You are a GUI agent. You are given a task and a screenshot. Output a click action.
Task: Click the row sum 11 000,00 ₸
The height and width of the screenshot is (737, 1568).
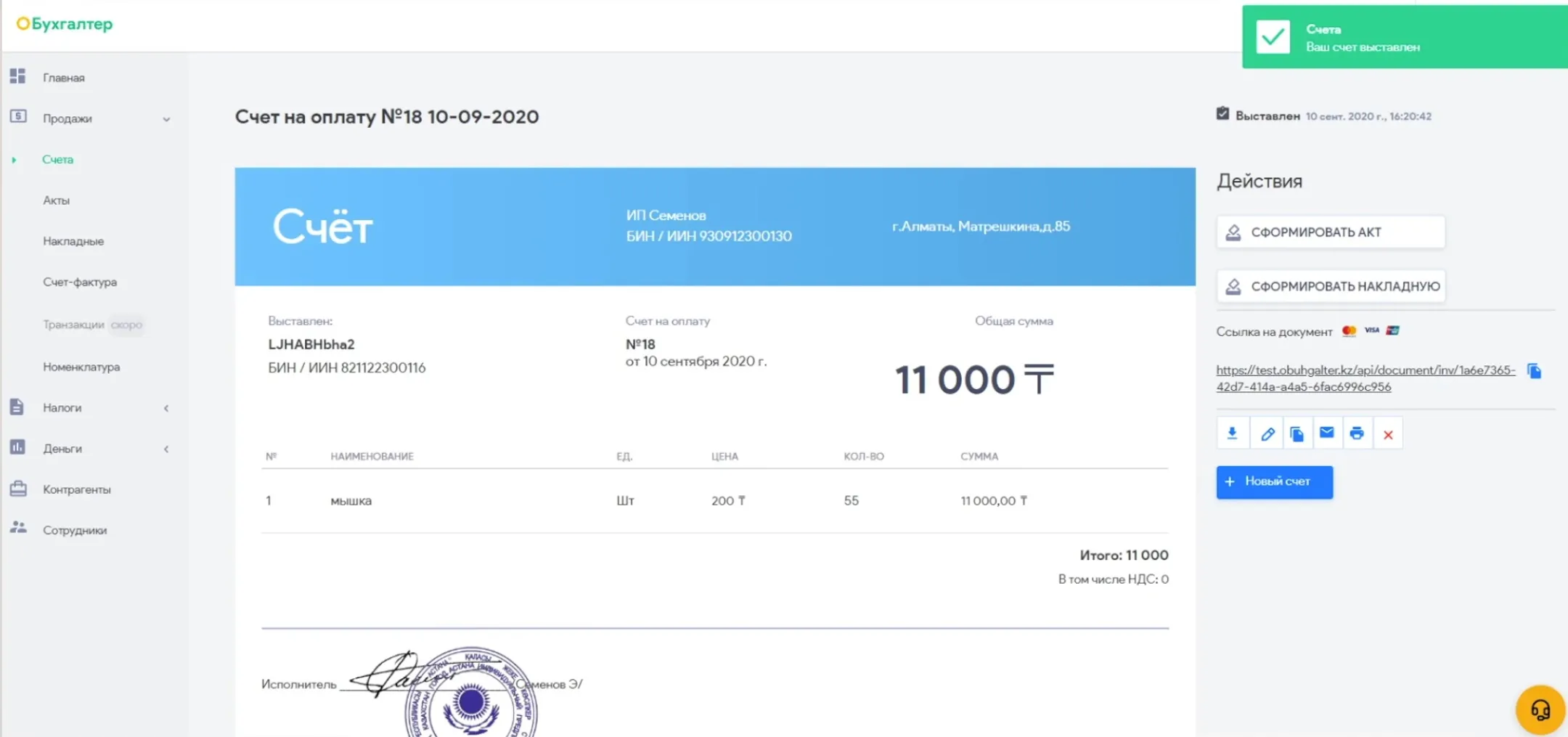click(994, 501)
